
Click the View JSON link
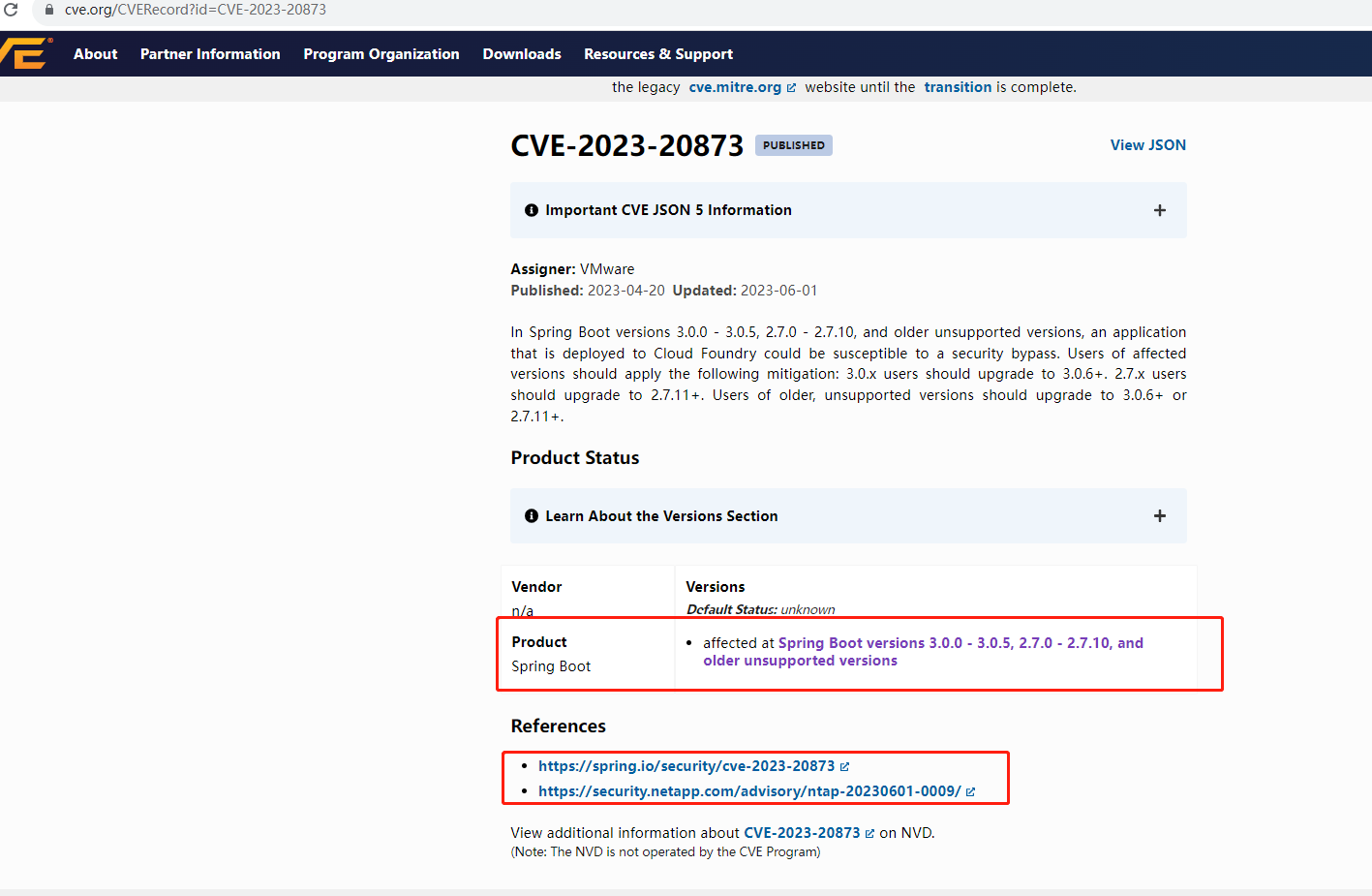(x=1147, y=144)
